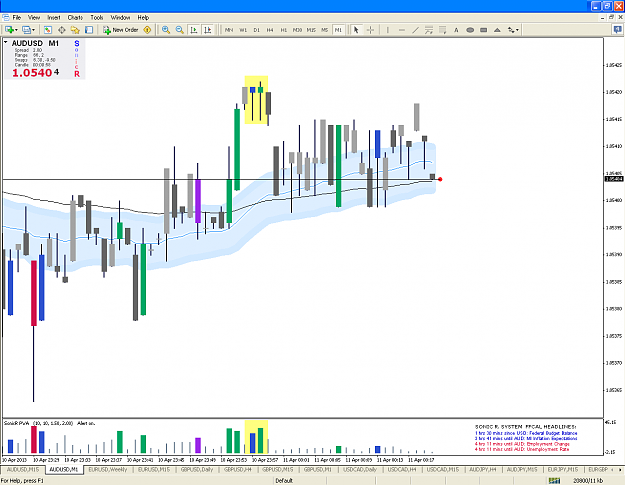Switch to GBPUSD,Daily chart tab
625x485 pixels.
pos(197,470)
